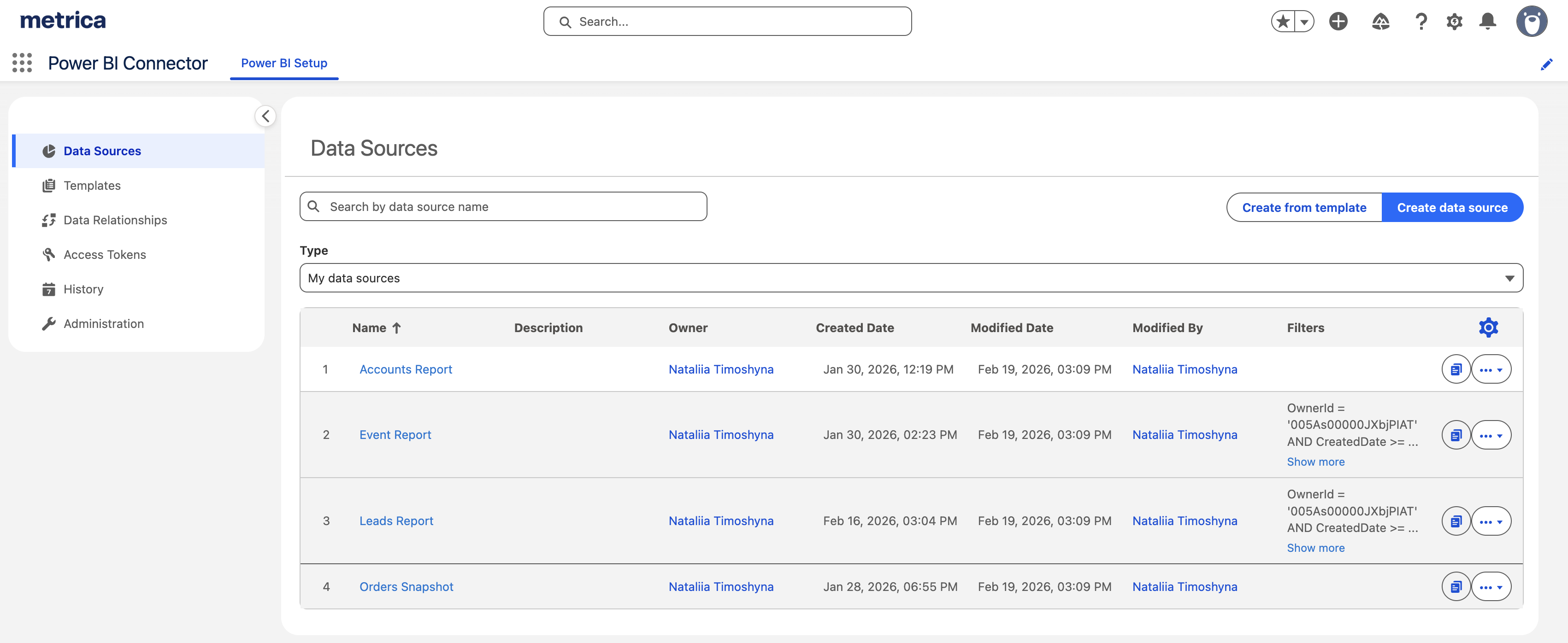The width and height of the screenshot is (1568, 643).
Task: Open favorites list dropdown arrow
Action: [1304, 22]
